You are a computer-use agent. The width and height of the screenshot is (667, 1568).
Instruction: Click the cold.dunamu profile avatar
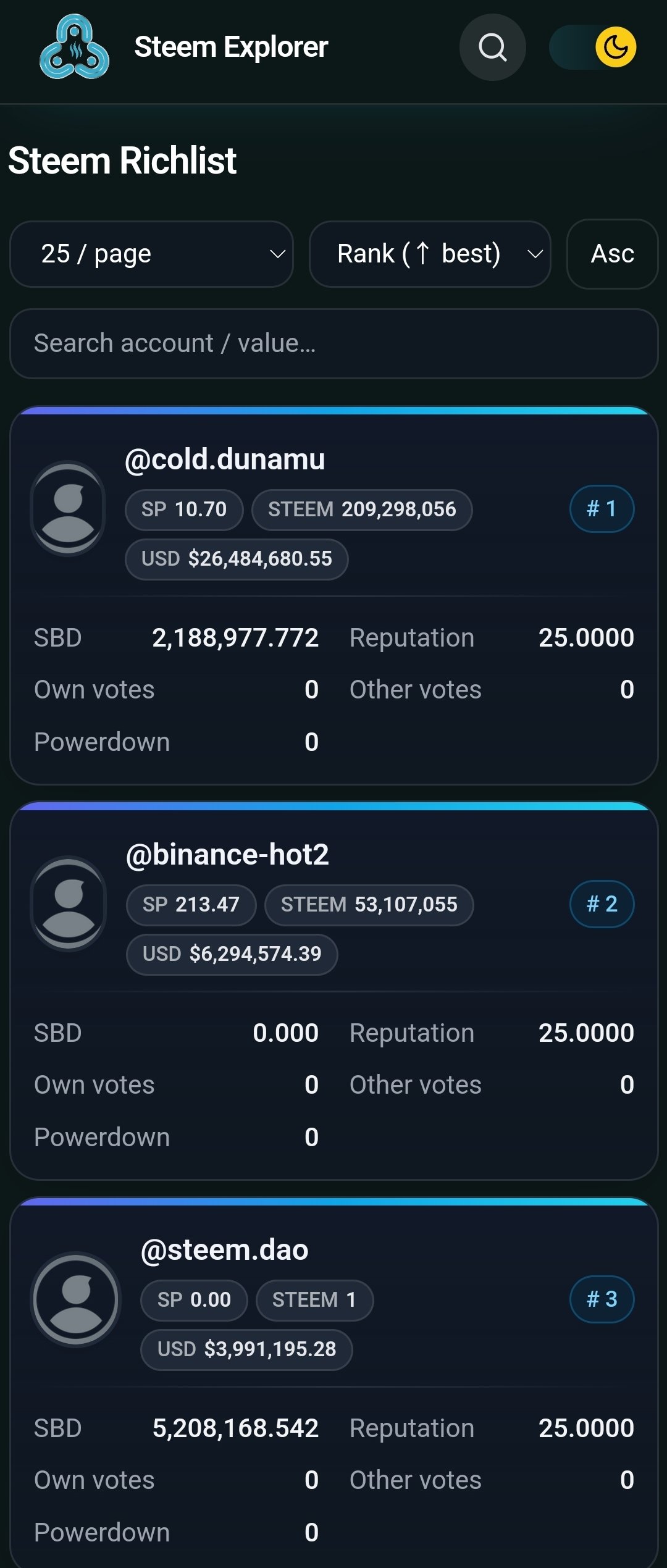[68, 508]
